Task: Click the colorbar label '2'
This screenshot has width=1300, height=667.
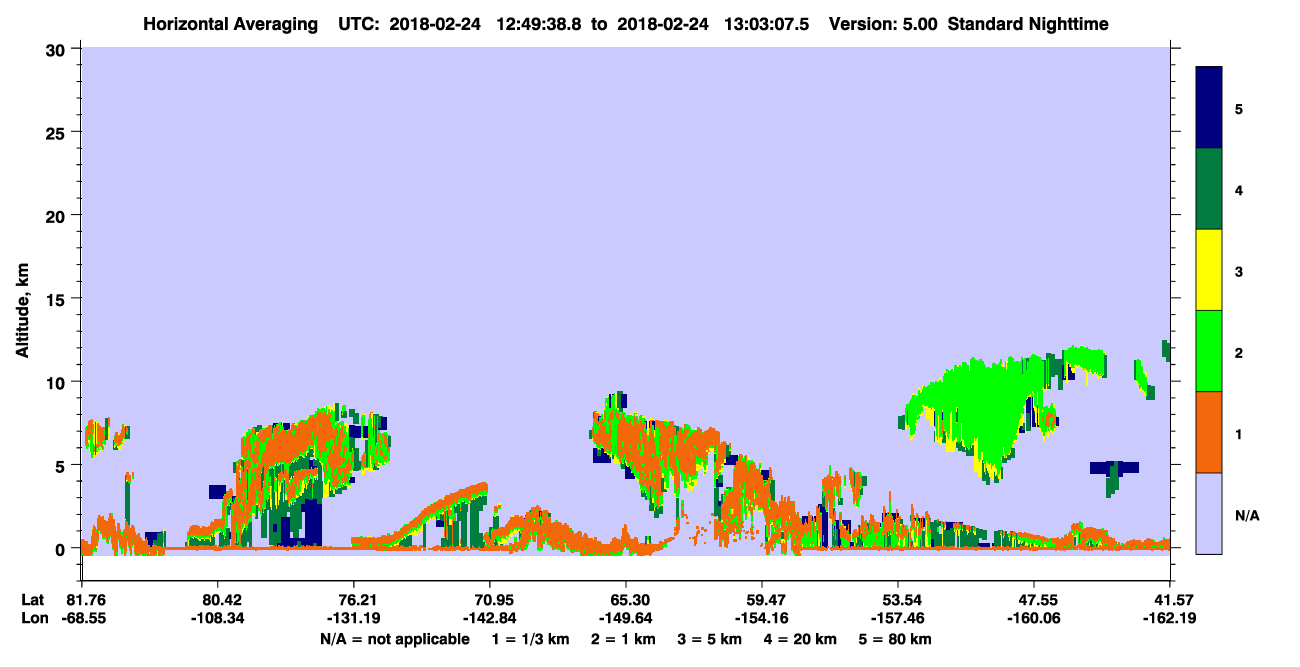Action: 1239,351
